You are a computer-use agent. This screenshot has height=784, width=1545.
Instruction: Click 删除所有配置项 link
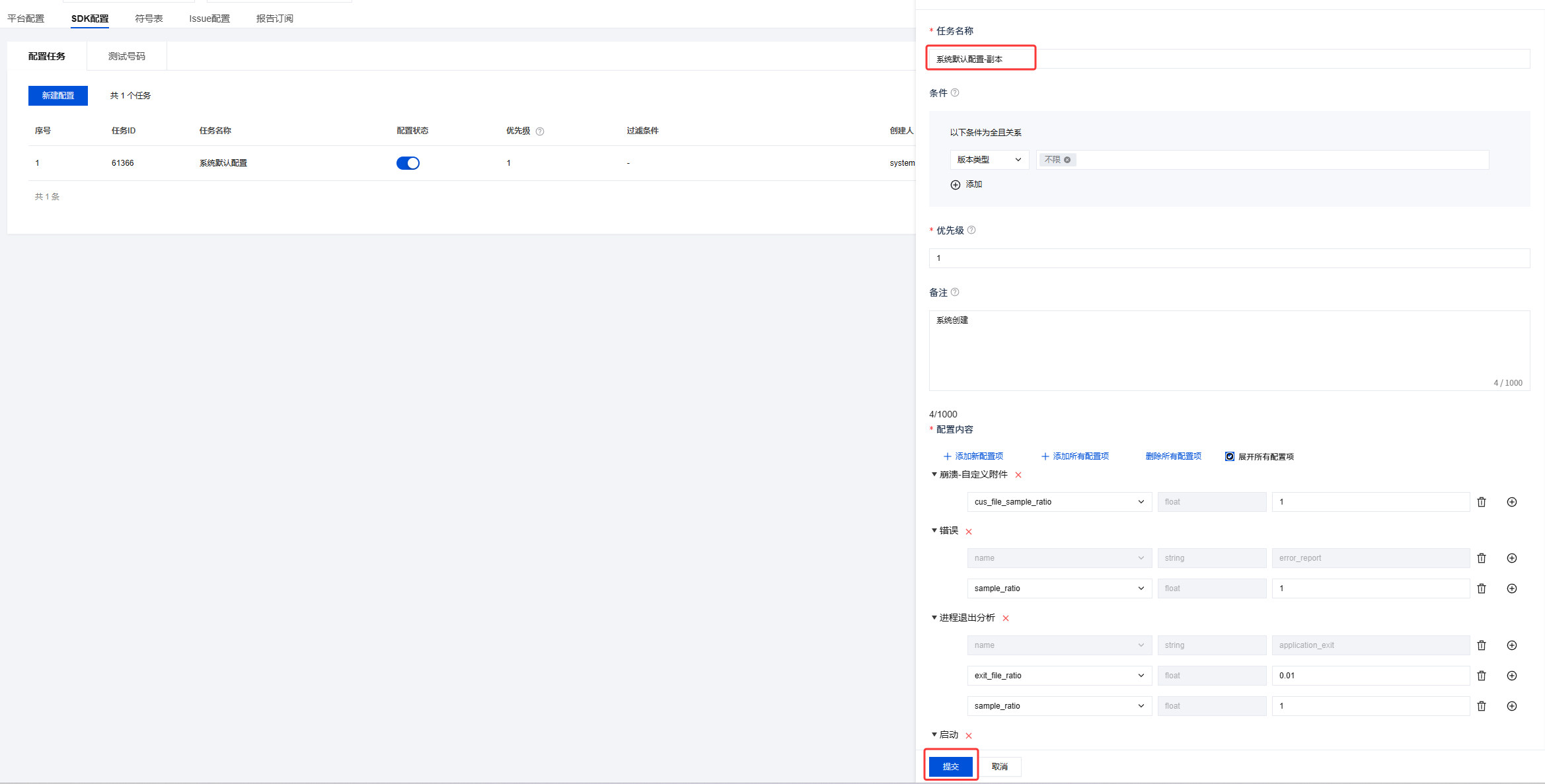[x=1174, y=456]
